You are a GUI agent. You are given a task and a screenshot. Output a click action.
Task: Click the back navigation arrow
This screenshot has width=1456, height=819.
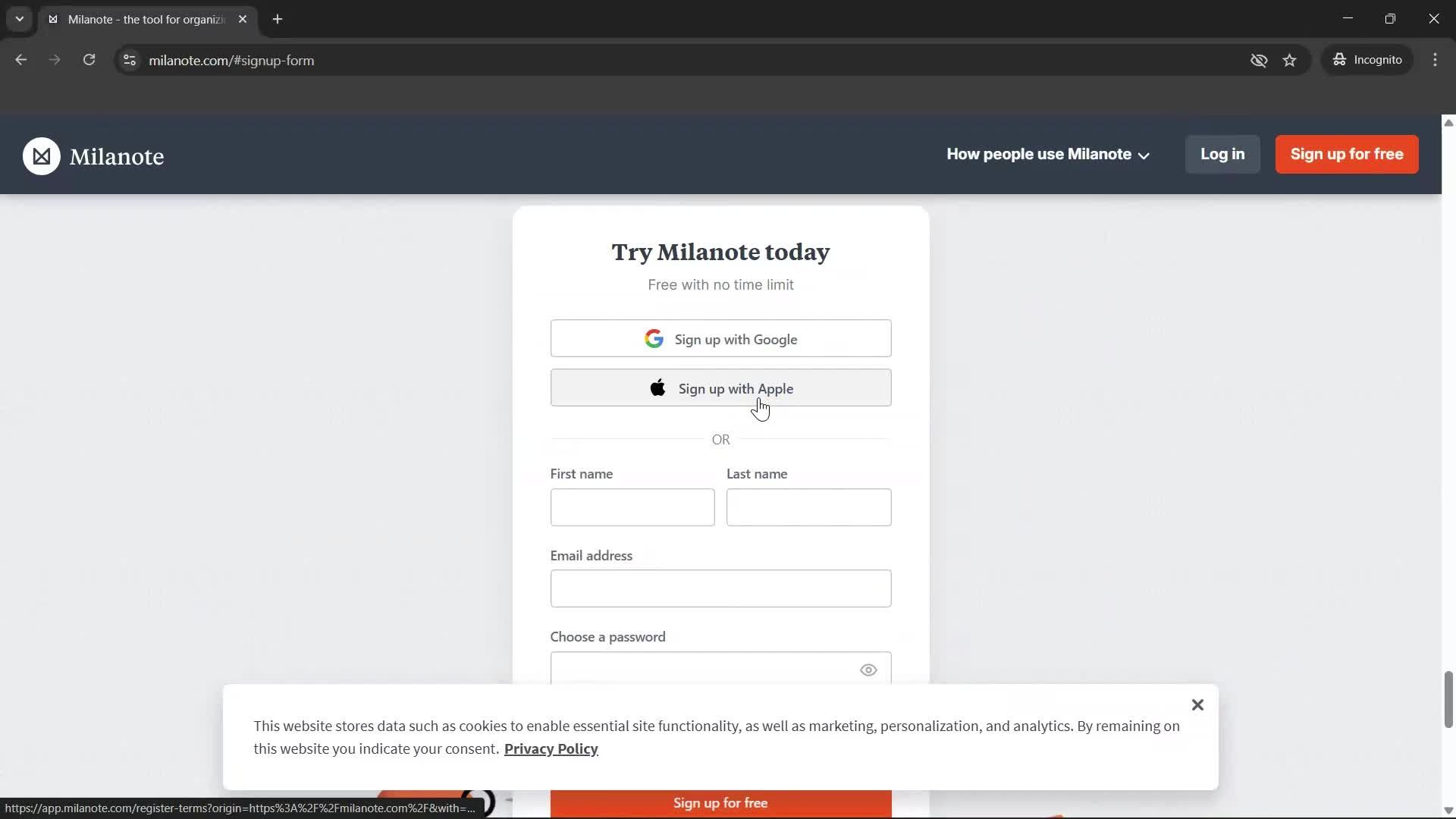pyautogui.click(x=20, y=59)
